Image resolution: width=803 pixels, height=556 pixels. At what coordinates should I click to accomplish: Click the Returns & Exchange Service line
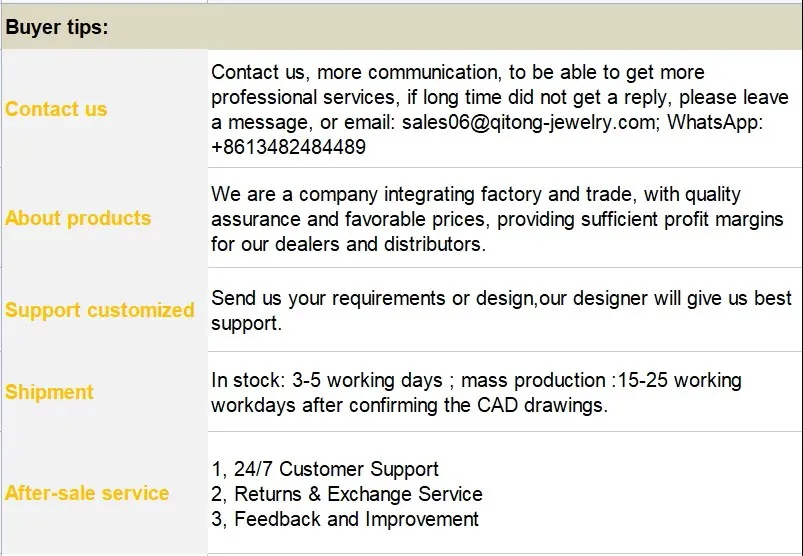point(347,494)
